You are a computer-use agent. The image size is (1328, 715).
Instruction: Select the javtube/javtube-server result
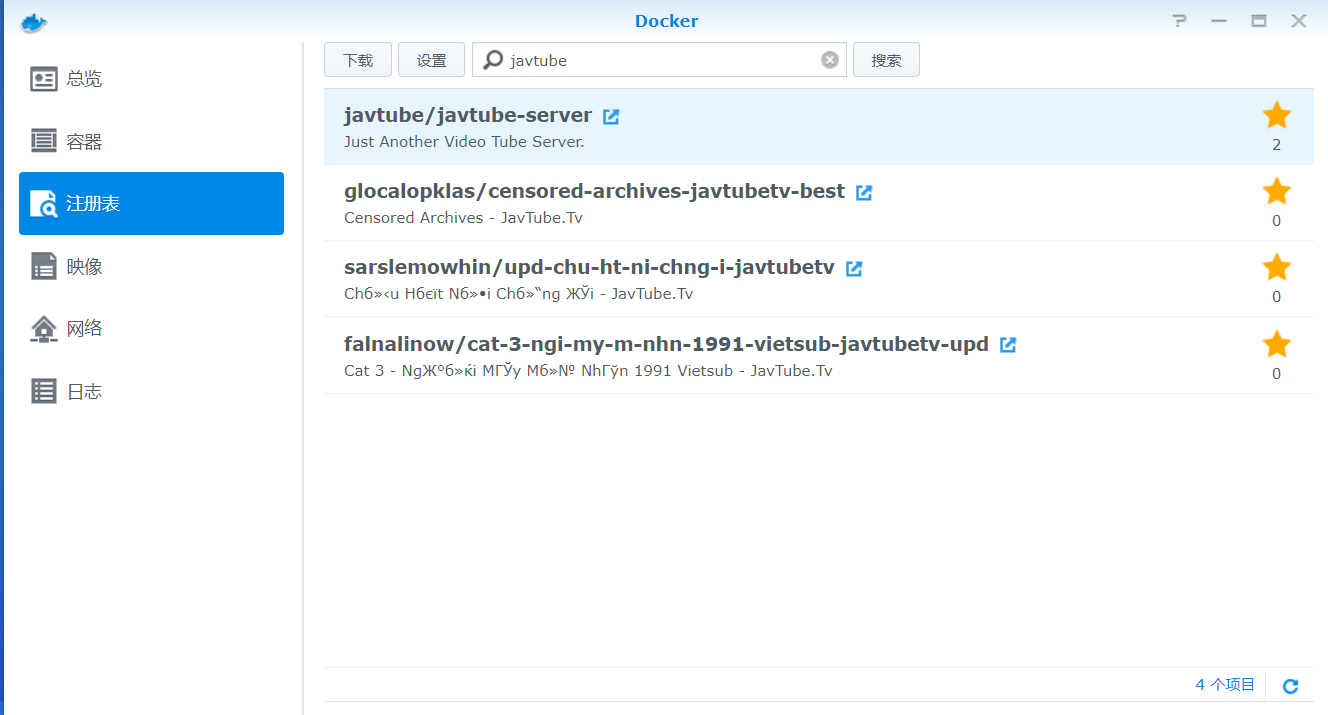tap(819, 127)
